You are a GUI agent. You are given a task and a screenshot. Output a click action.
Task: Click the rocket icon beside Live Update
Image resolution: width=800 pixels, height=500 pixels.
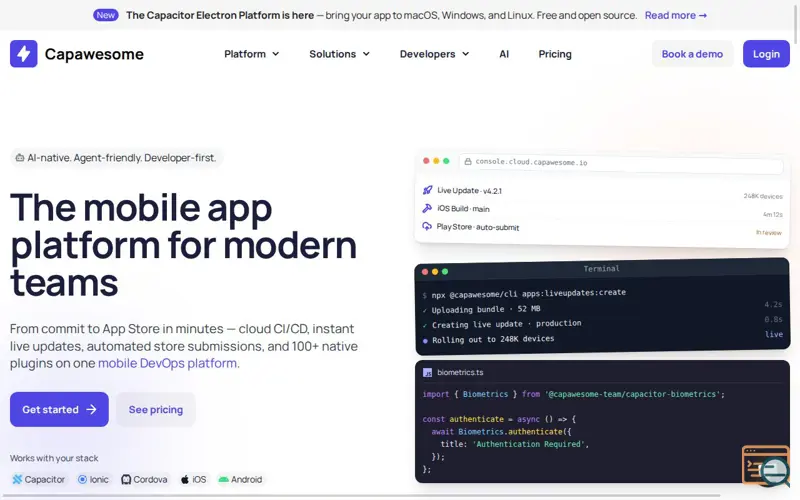click(428, 190)
